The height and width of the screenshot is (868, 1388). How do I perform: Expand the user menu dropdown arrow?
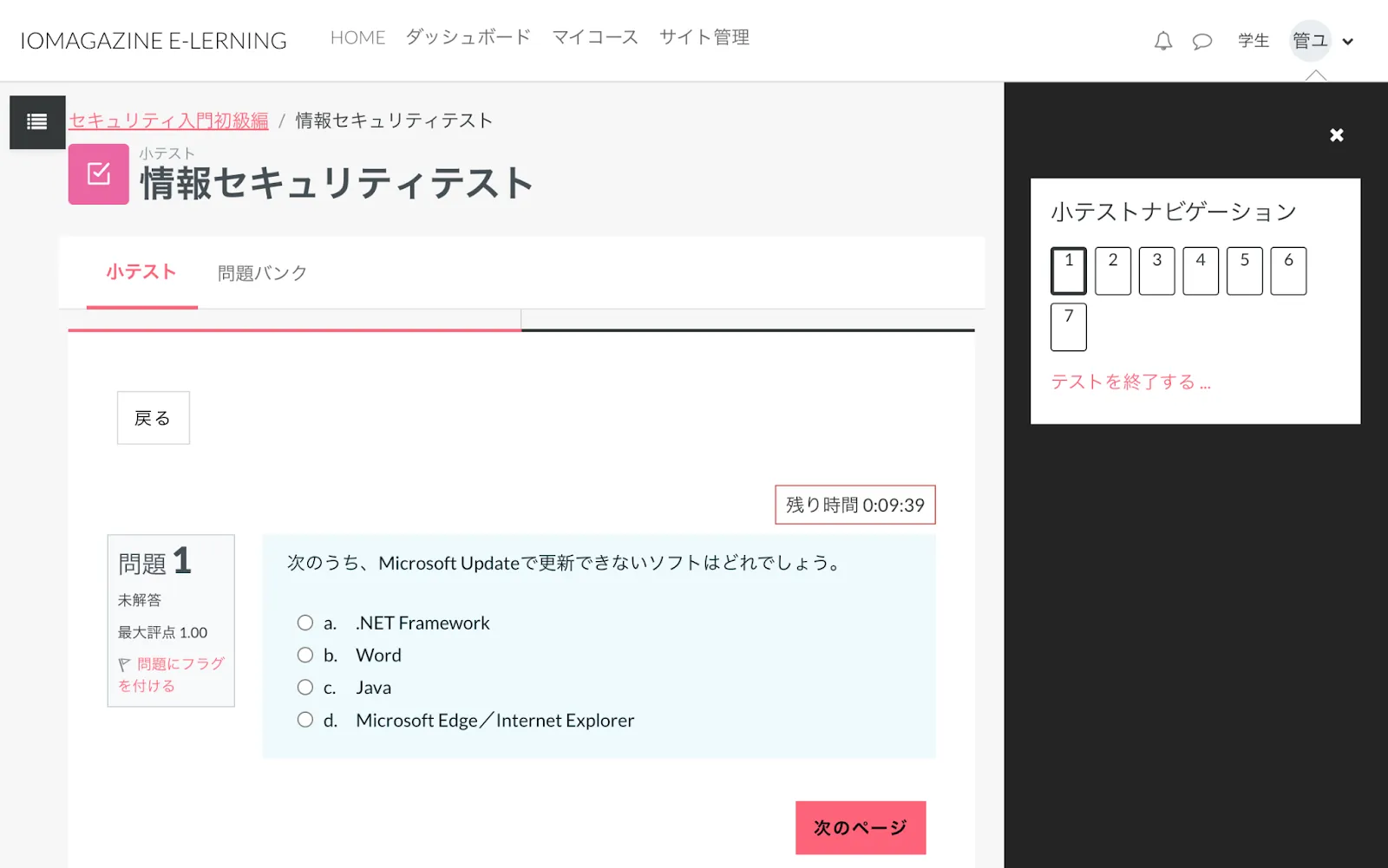point(1347,42)
